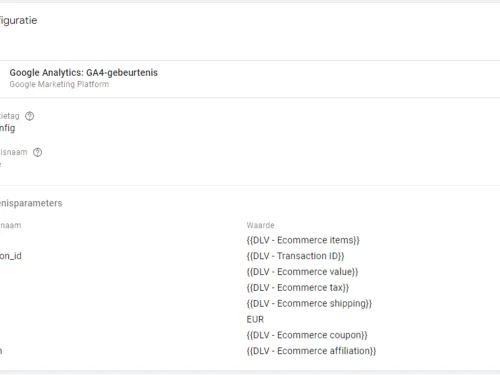Click the Waarde column header
The width and height of the screenshot is (500, 375).
[x=261, y=225]
